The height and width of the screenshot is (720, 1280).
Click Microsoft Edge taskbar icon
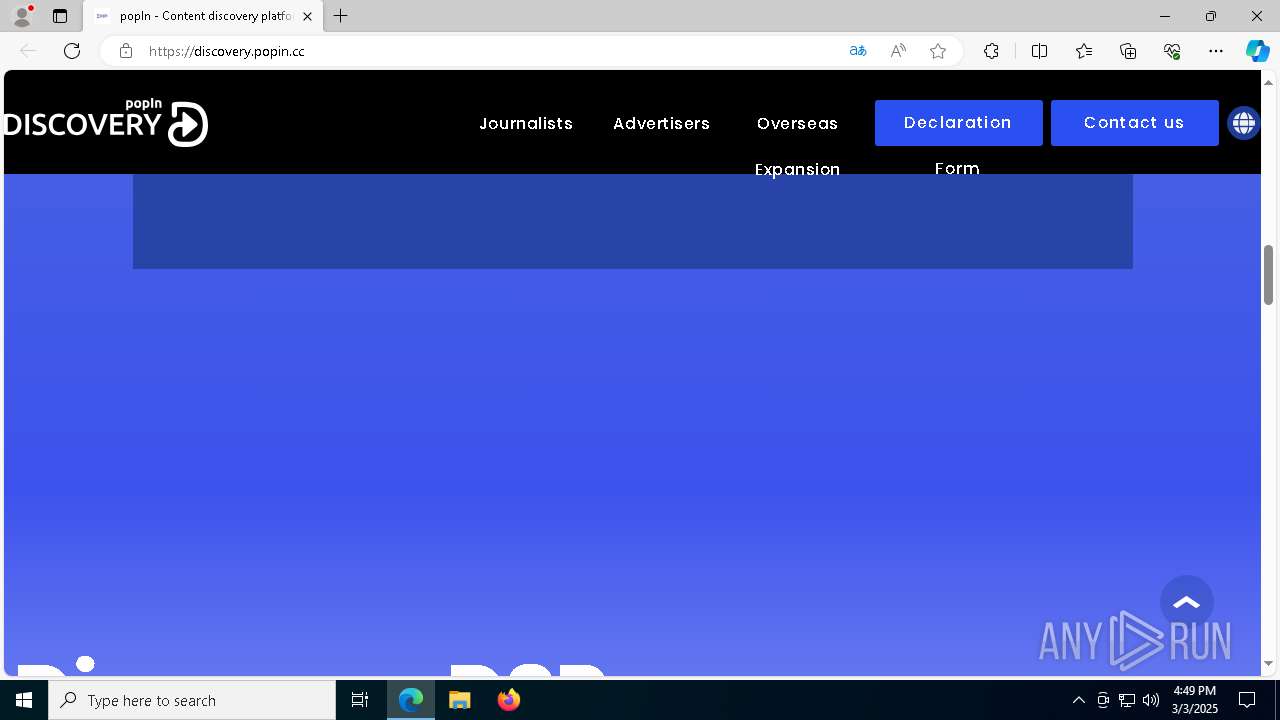point(411,700)
